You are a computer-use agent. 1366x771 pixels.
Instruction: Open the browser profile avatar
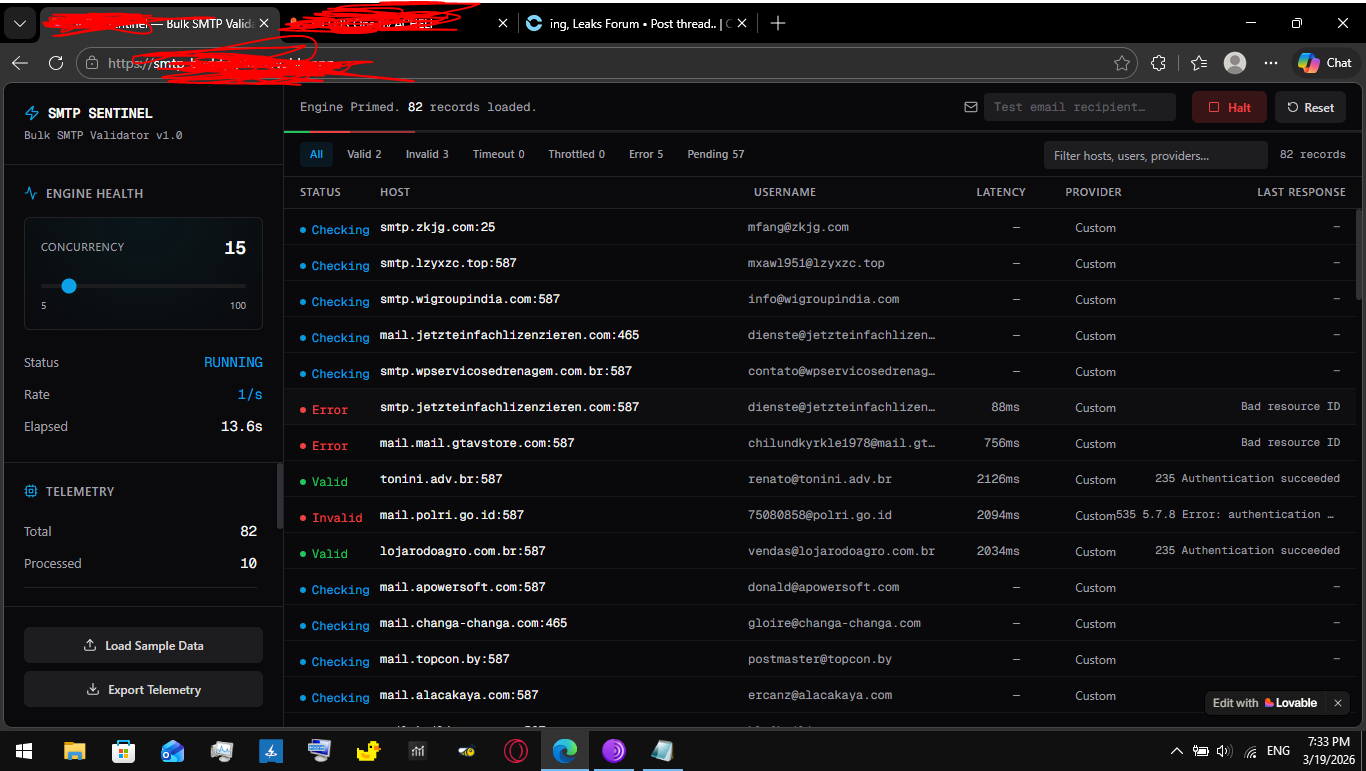1235,63
